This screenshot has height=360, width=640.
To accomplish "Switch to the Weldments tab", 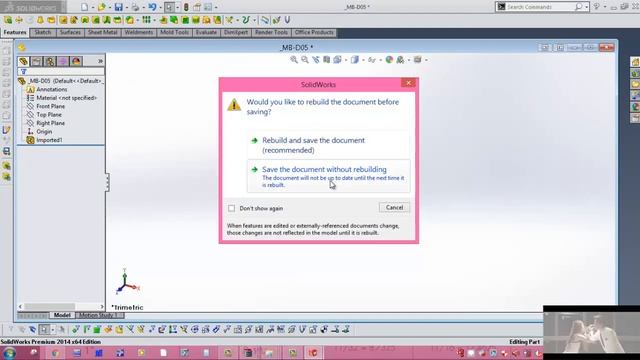I will [x=139, y=32].
